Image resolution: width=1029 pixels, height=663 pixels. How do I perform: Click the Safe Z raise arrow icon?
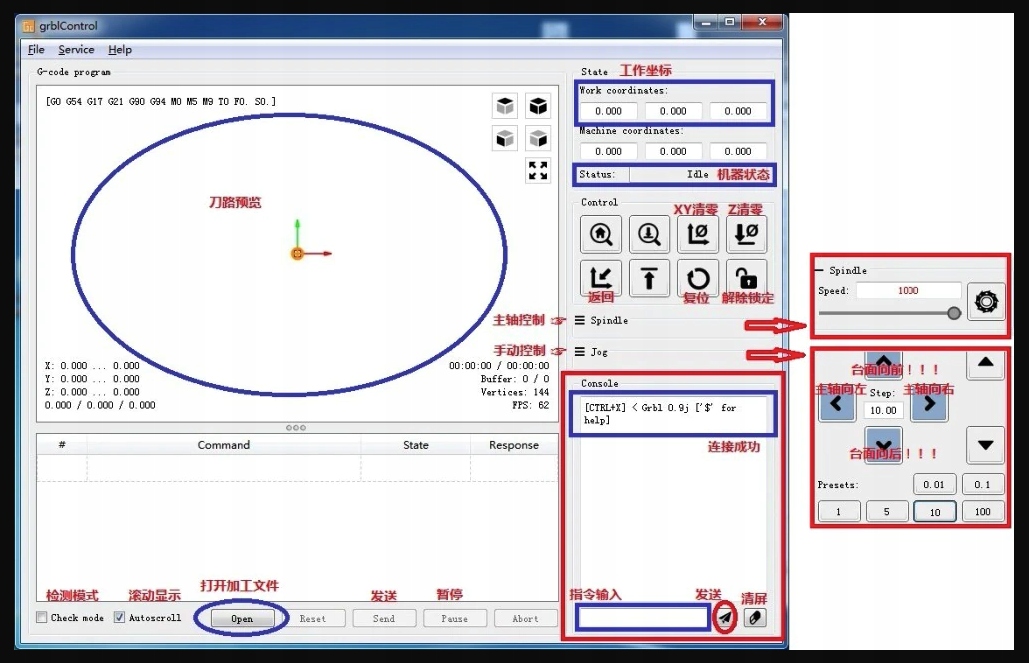pos(649,278)
